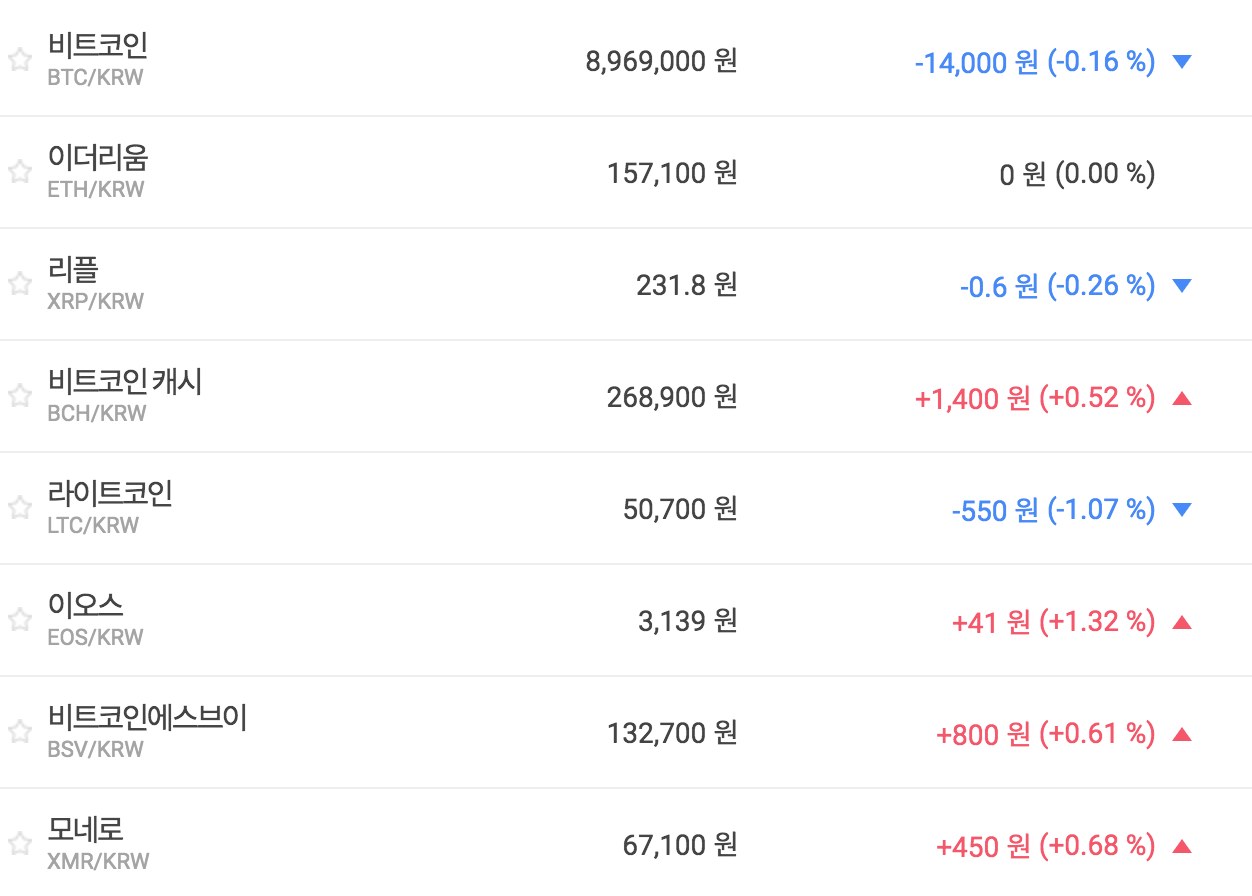Mark Ripple XRP/KRW as favorite
1252x896 pixels.
[20, 284]
